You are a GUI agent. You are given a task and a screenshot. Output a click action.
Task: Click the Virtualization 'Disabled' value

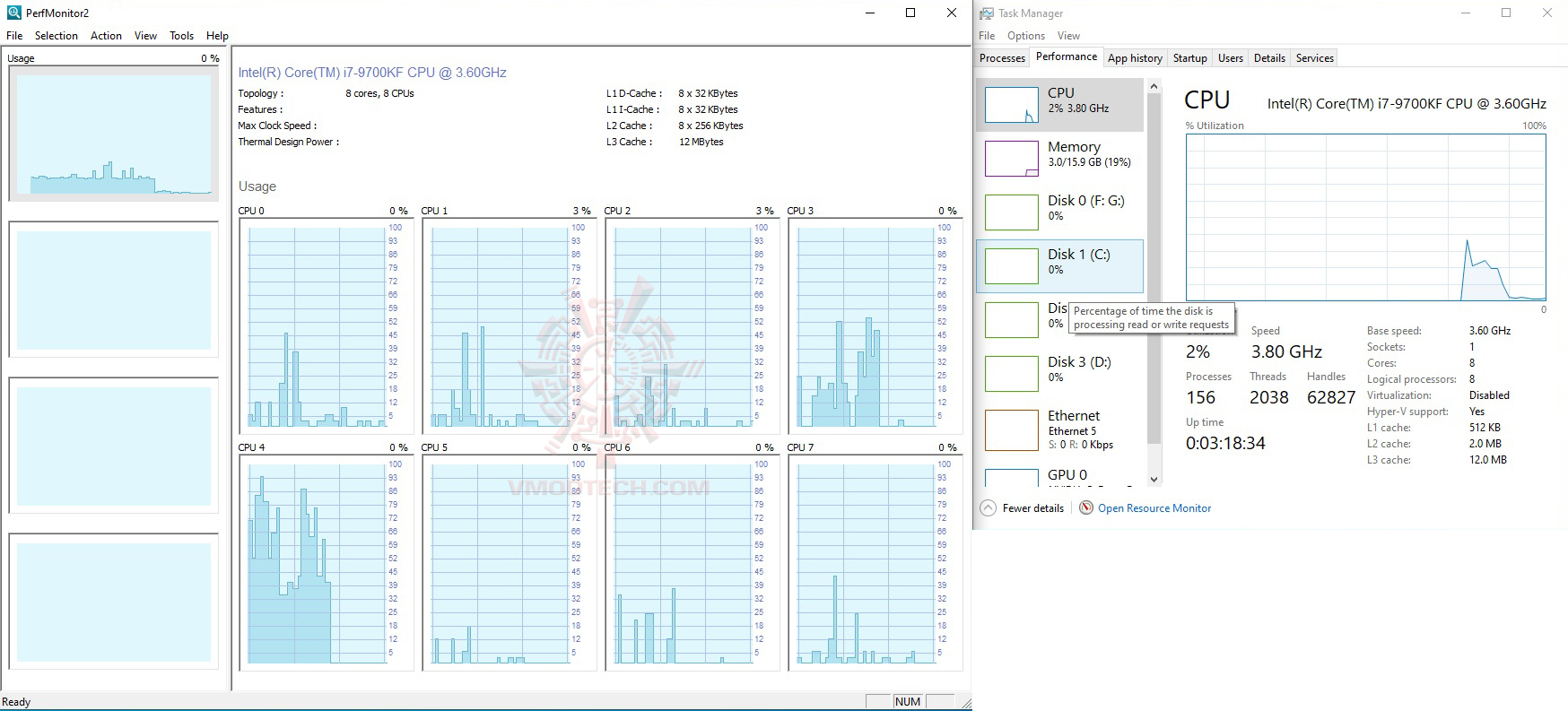pyautogui.click(x=1489, y=395)
